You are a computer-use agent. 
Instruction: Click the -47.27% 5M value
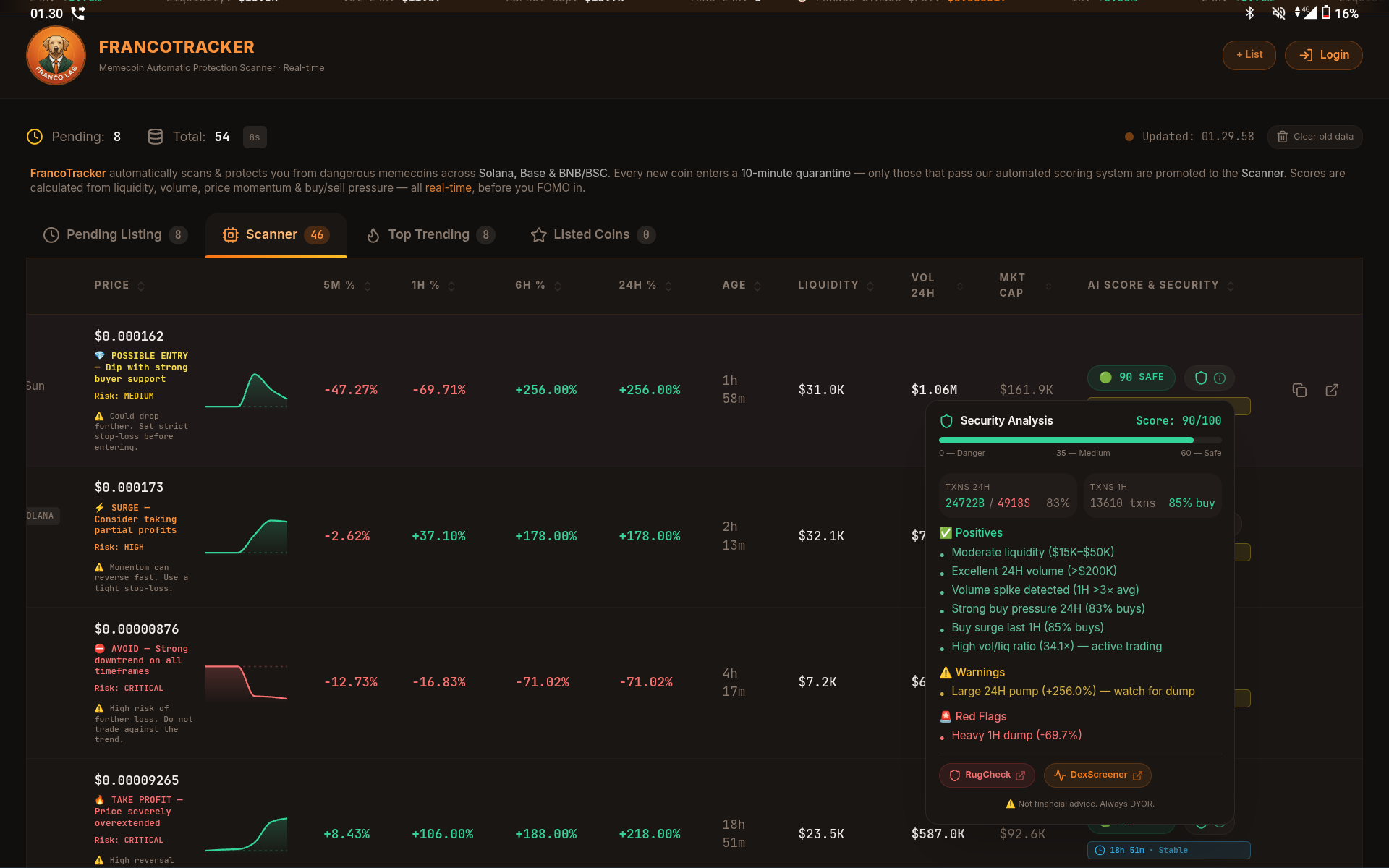[x=351, y=391]
